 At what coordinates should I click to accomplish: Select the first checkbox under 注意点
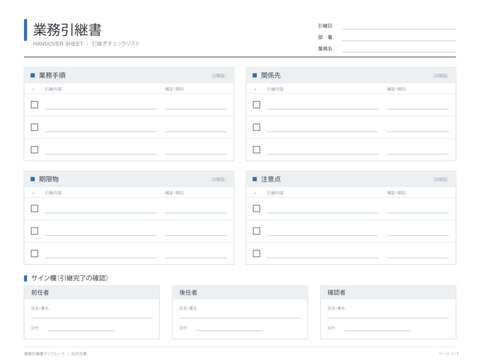[256, 208]
